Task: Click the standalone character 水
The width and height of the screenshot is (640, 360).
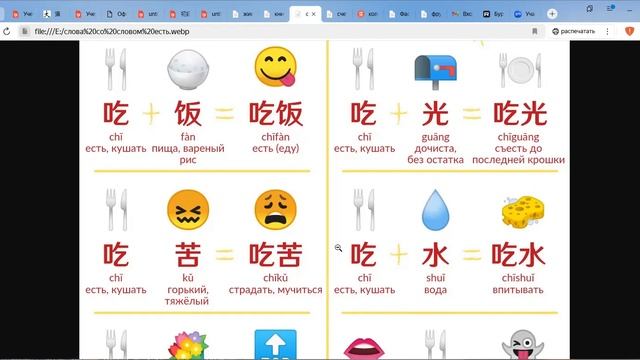Action: (436, 255)
